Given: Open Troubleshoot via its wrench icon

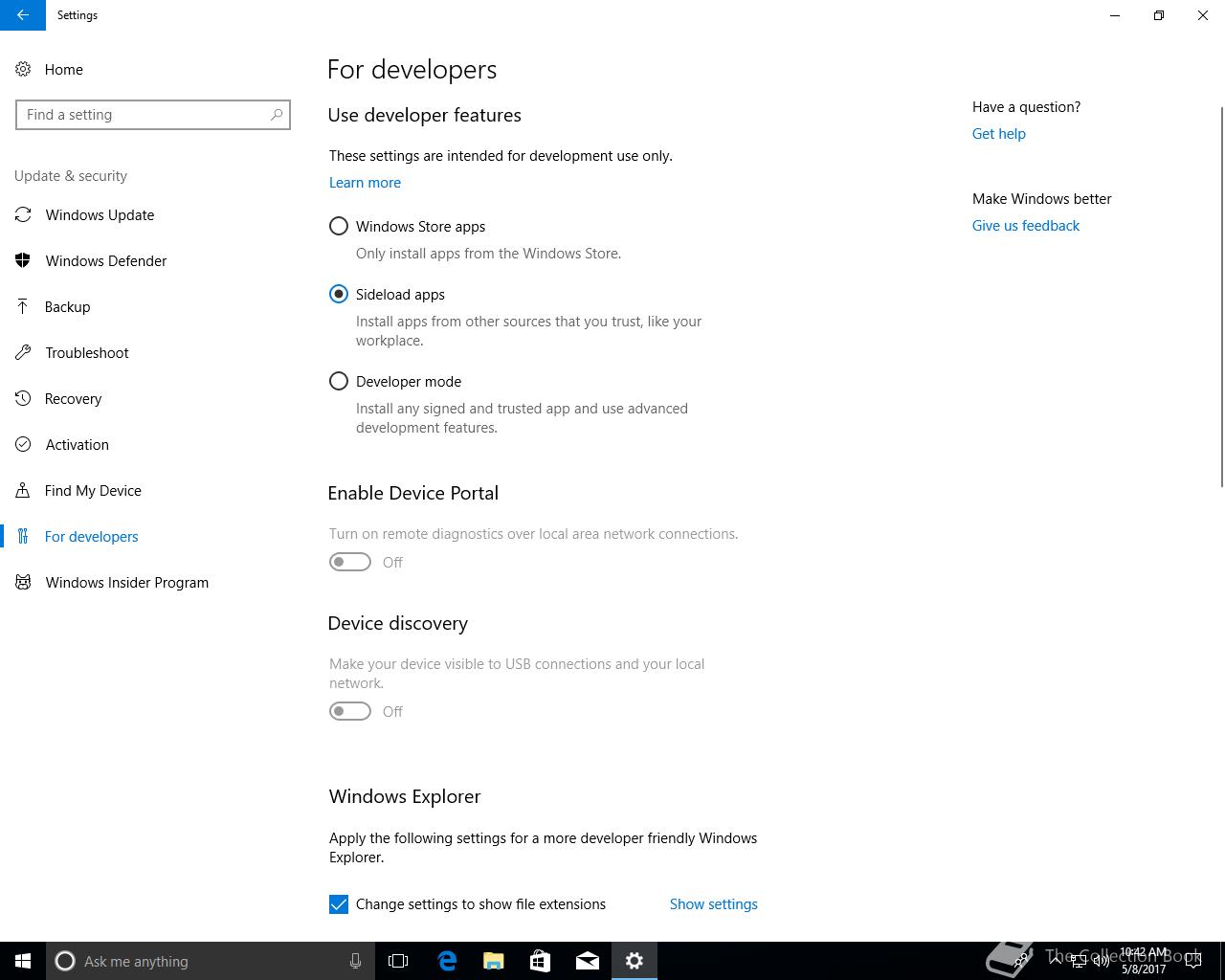Looking at the screenshot, I should 23,352.
